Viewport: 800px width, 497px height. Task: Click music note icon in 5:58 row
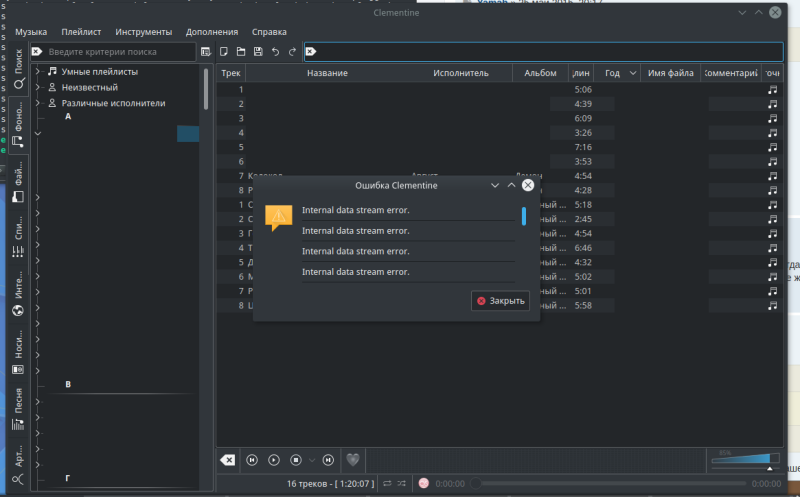coord(772,305)
